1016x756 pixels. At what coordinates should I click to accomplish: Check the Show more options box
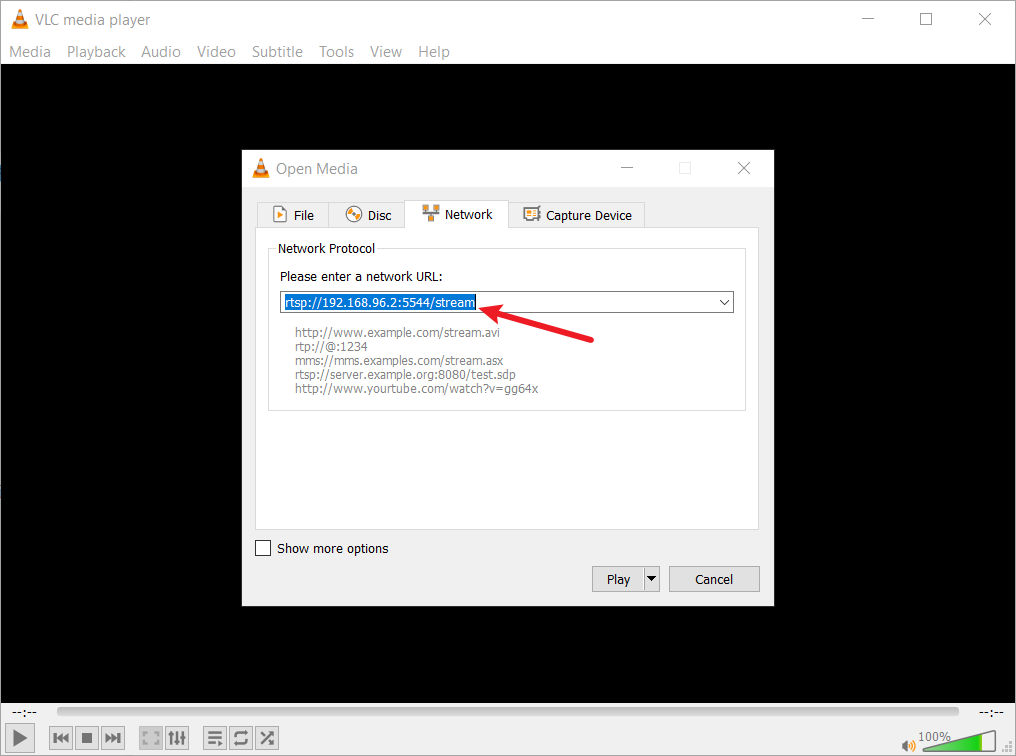coord(264,548)
